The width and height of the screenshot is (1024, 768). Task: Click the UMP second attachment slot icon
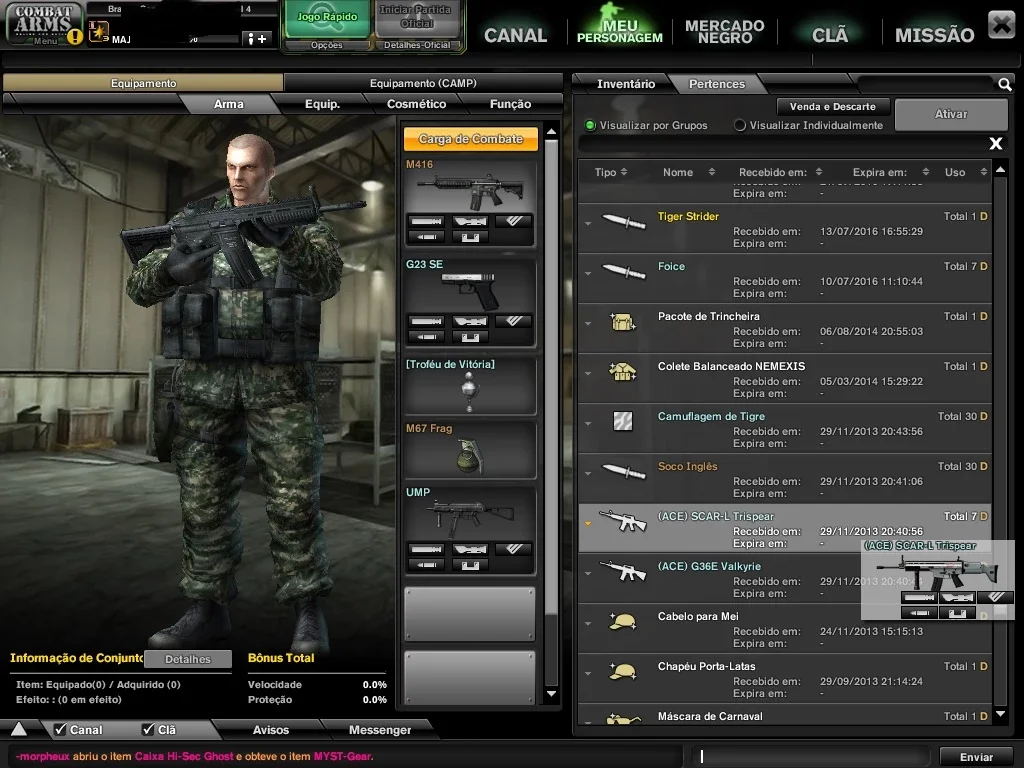point(470,549)
